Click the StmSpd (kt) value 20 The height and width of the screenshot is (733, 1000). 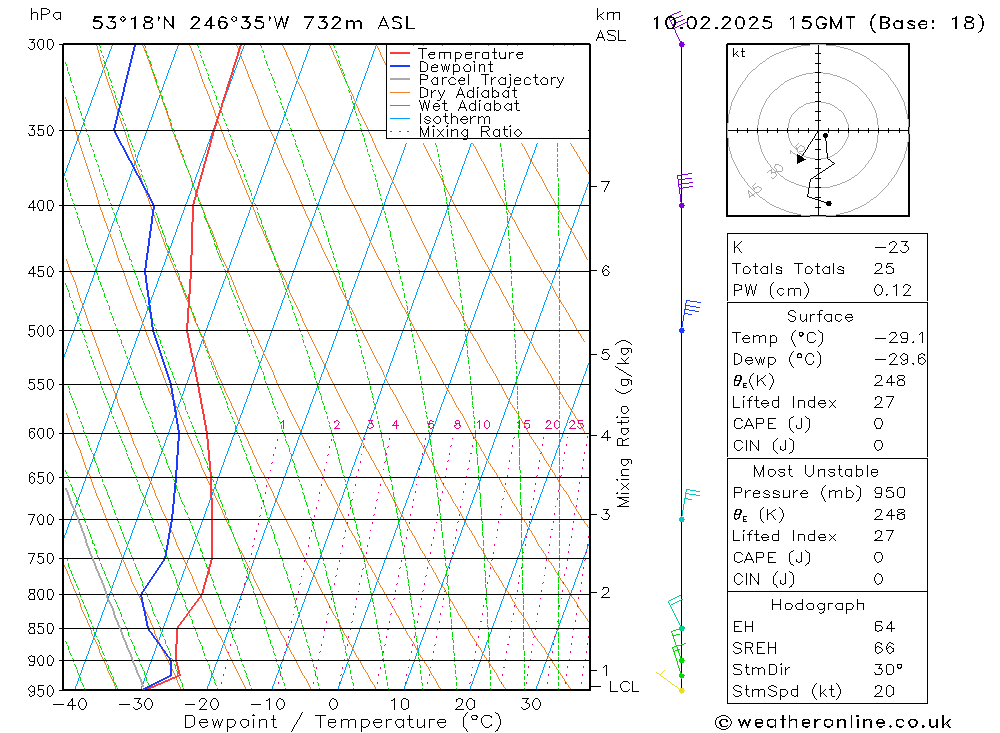[884, 692]
